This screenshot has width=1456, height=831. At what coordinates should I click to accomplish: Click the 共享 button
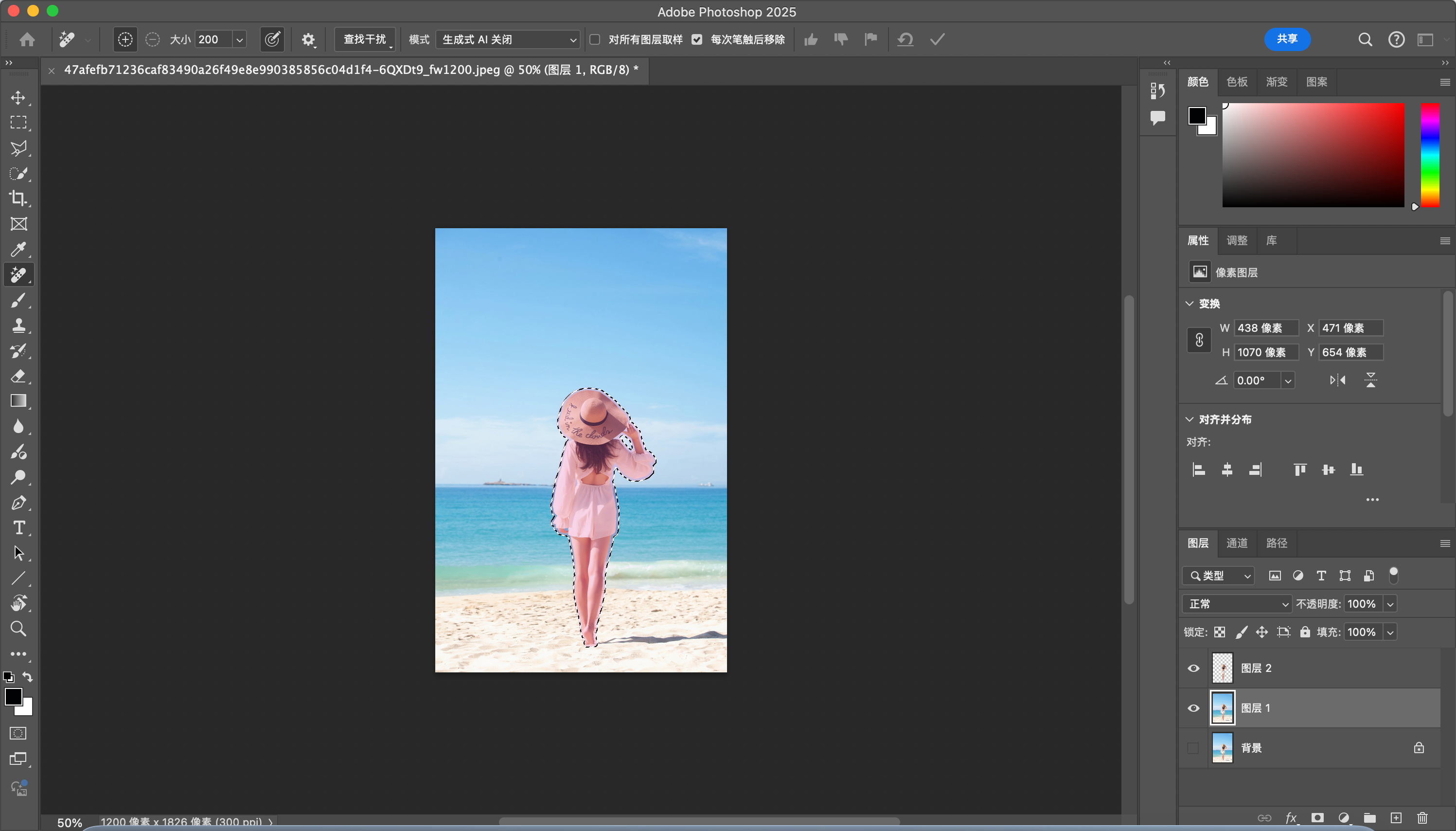pos(1287,39)
